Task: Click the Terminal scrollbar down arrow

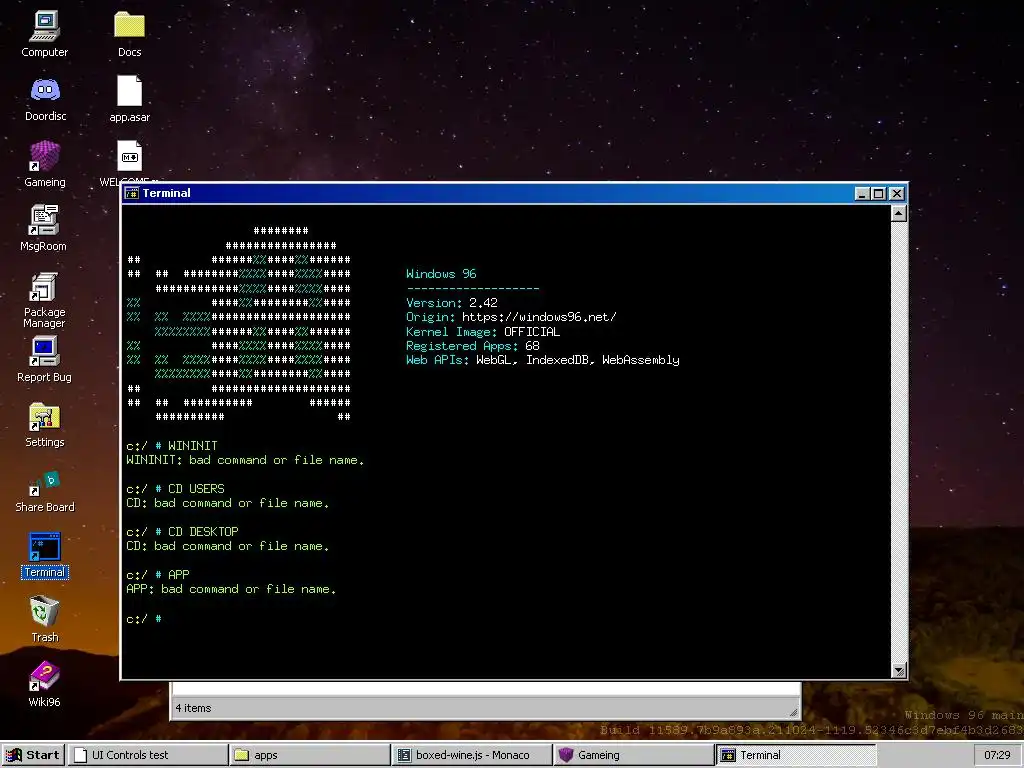Action: pos(899,670)
